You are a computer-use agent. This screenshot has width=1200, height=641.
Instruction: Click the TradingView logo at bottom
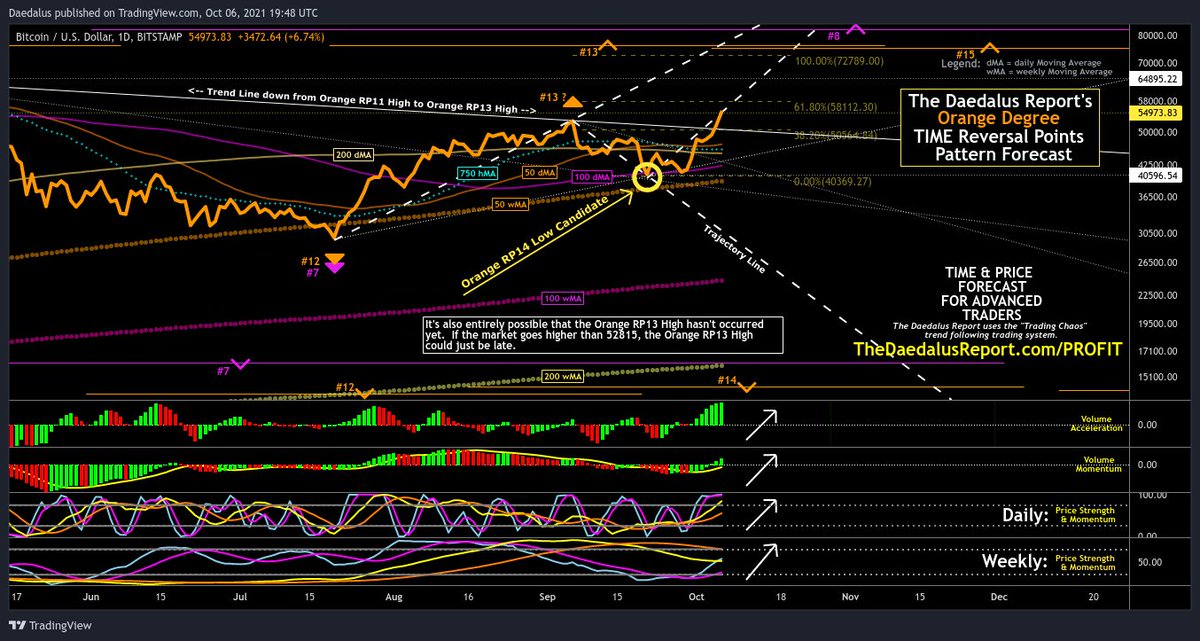coord(48,626)
